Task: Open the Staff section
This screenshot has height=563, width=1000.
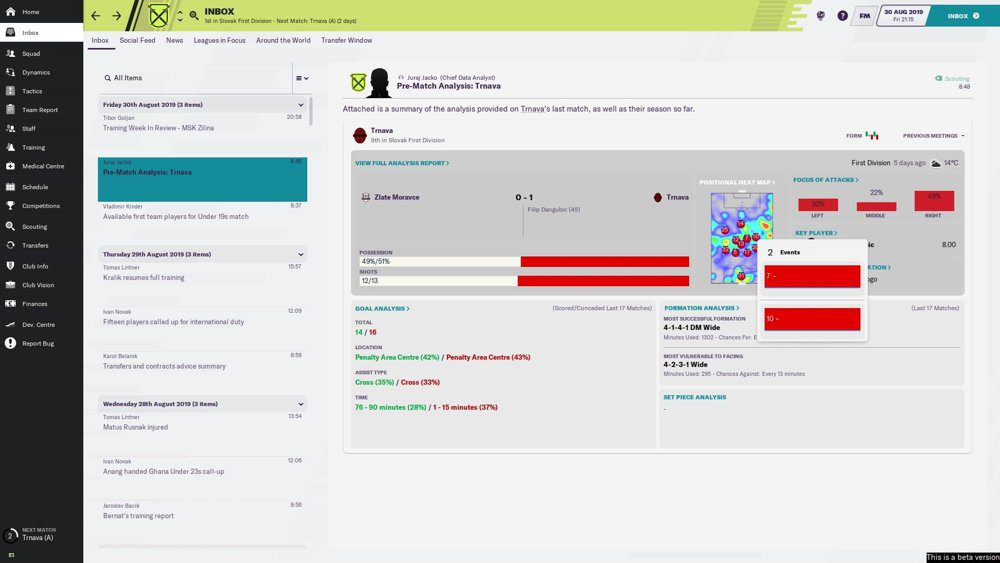Action: point(29,128)
